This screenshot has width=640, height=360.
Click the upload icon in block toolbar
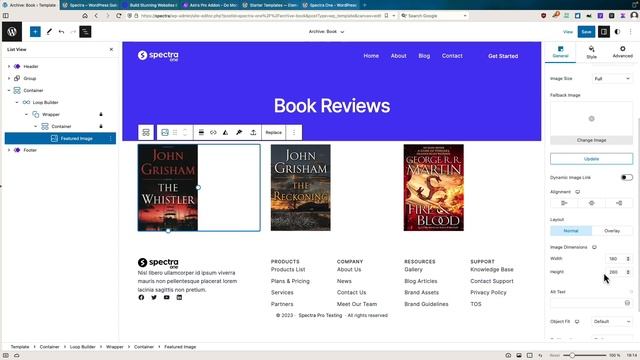click(x=253, y=132)
